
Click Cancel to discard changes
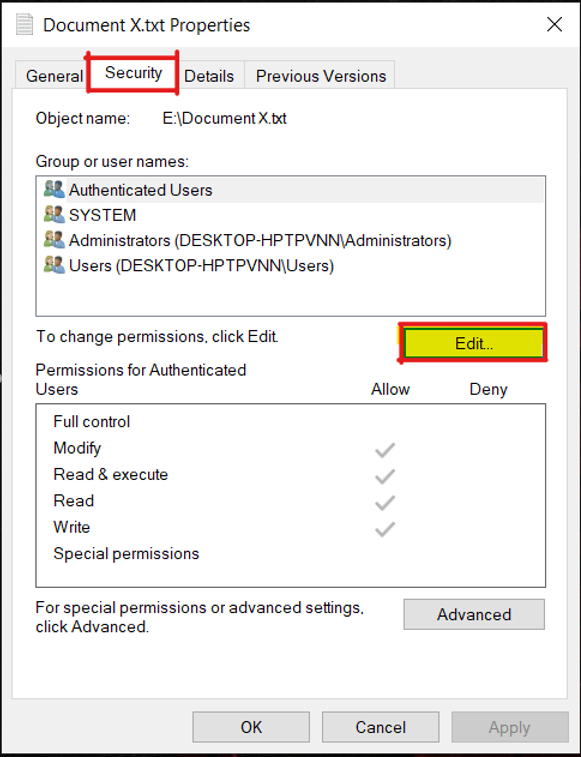click(381, 727)
